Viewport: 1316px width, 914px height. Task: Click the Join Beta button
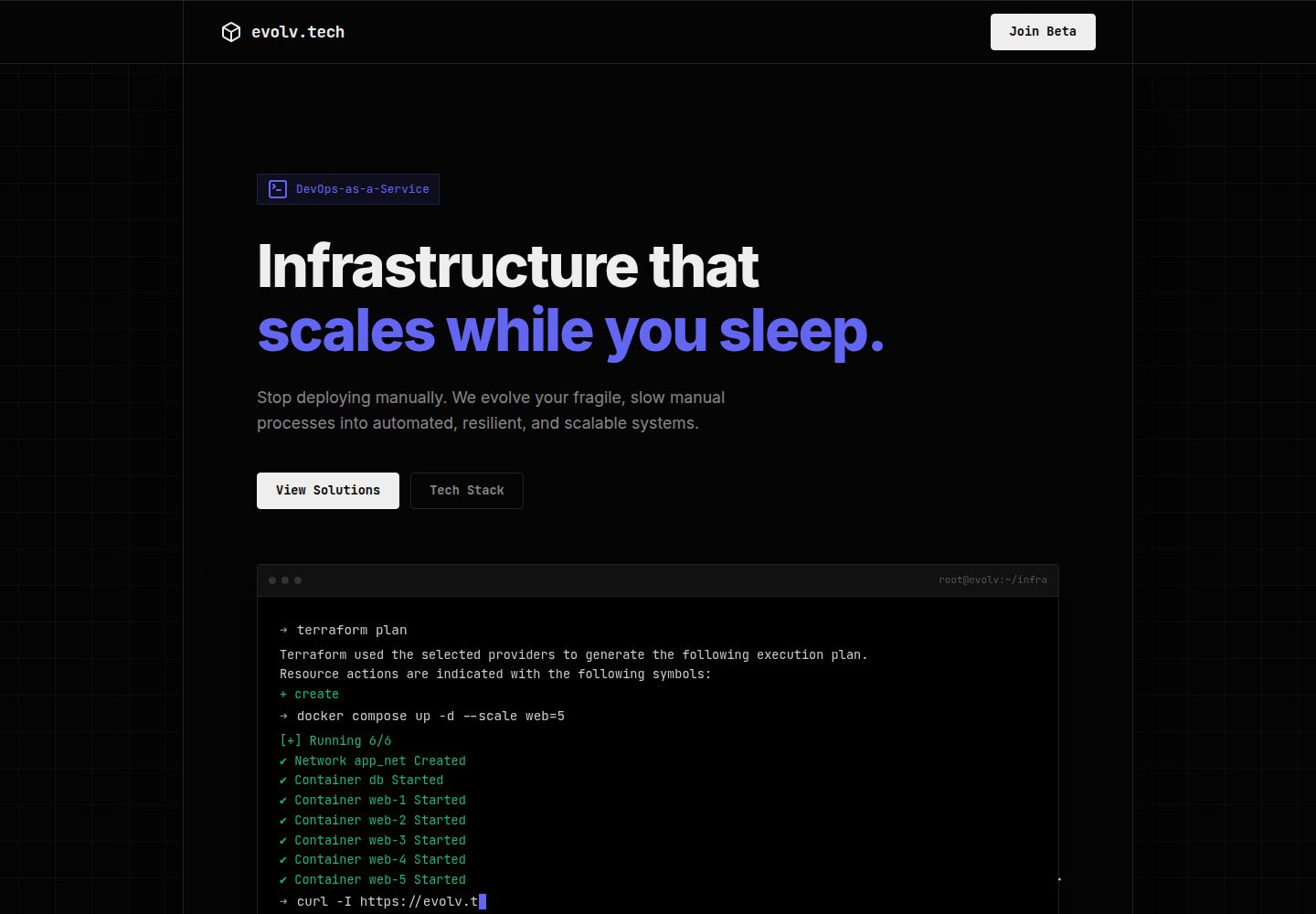coord(1043,32)
